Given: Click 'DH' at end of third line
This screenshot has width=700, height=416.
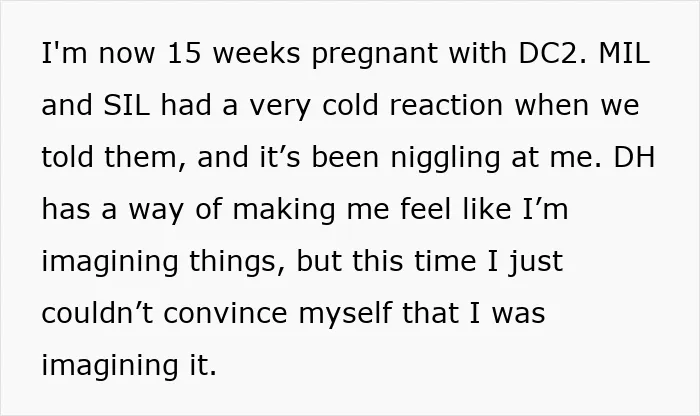Looking at the screenshot, I should [x=634, y=157].
